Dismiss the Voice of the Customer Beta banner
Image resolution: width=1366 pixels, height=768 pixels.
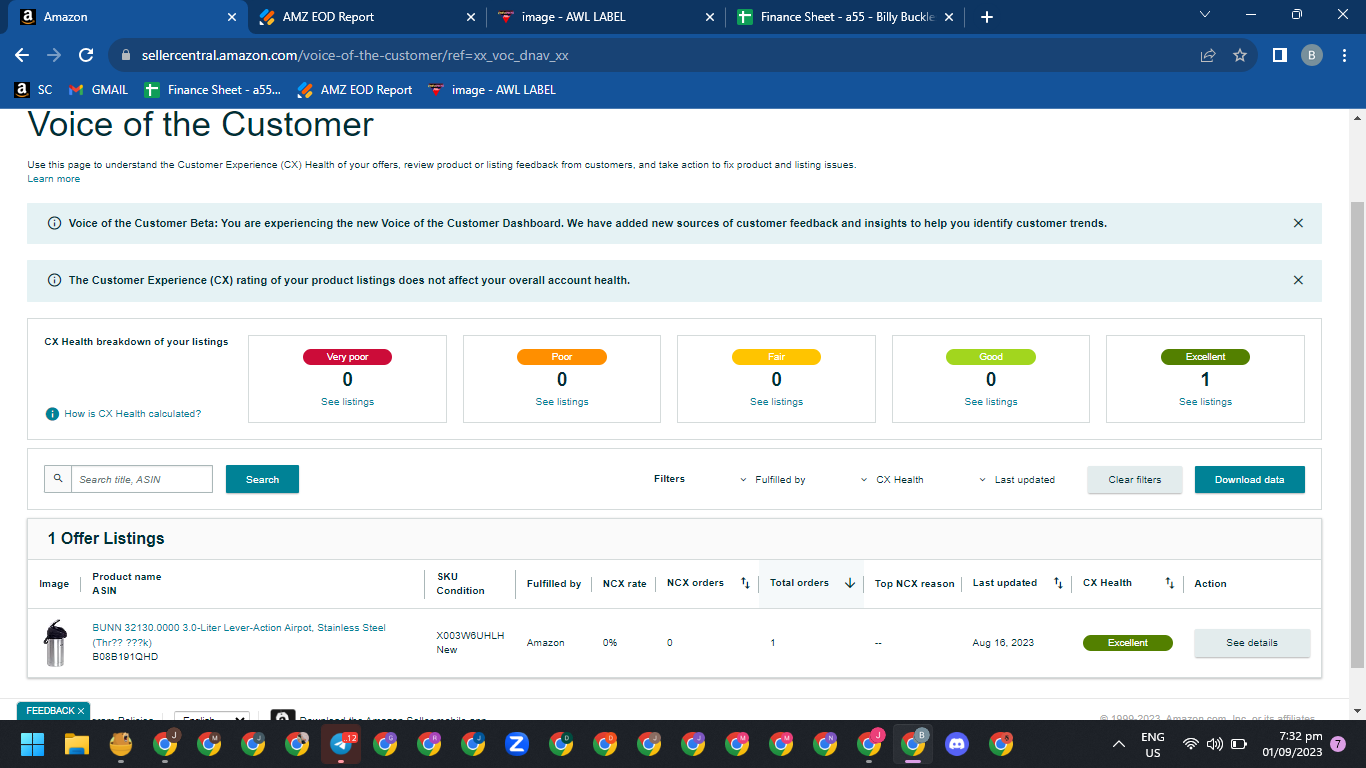pyautogui.click(x=1298, y=223)
